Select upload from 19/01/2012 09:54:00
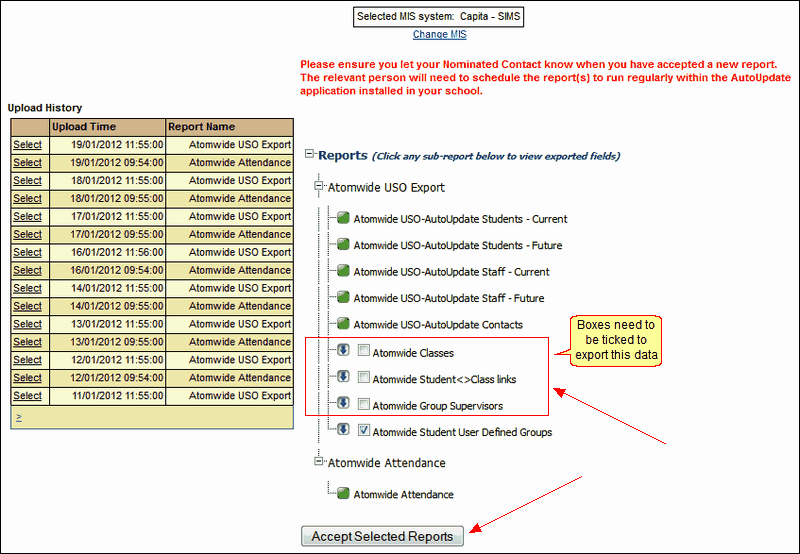This screenshot has height=554, width=800. pyautogui.click(x=28, y=163)
